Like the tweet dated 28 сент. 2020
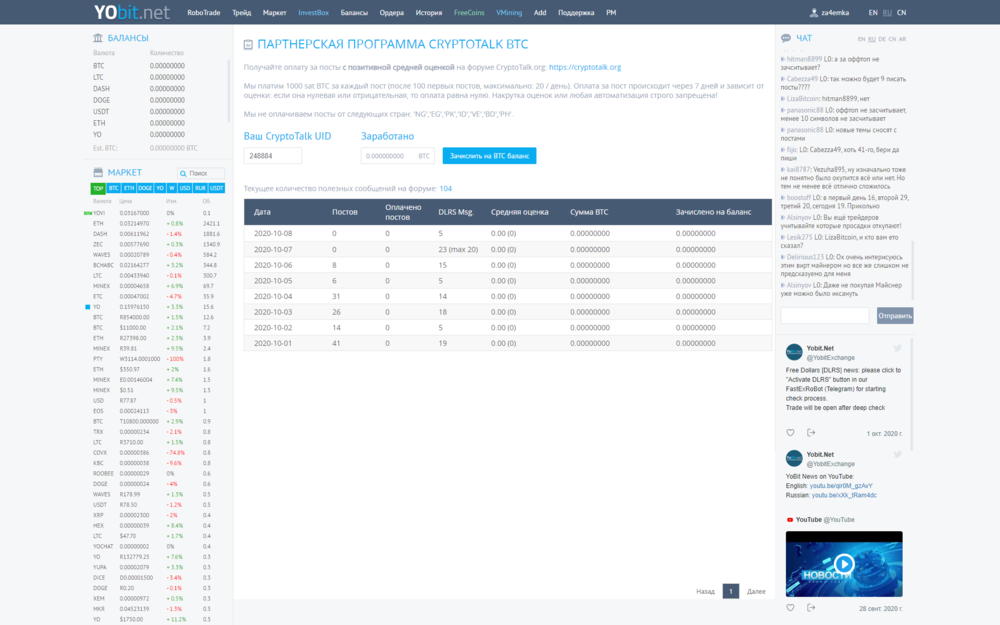 (790, 608)
